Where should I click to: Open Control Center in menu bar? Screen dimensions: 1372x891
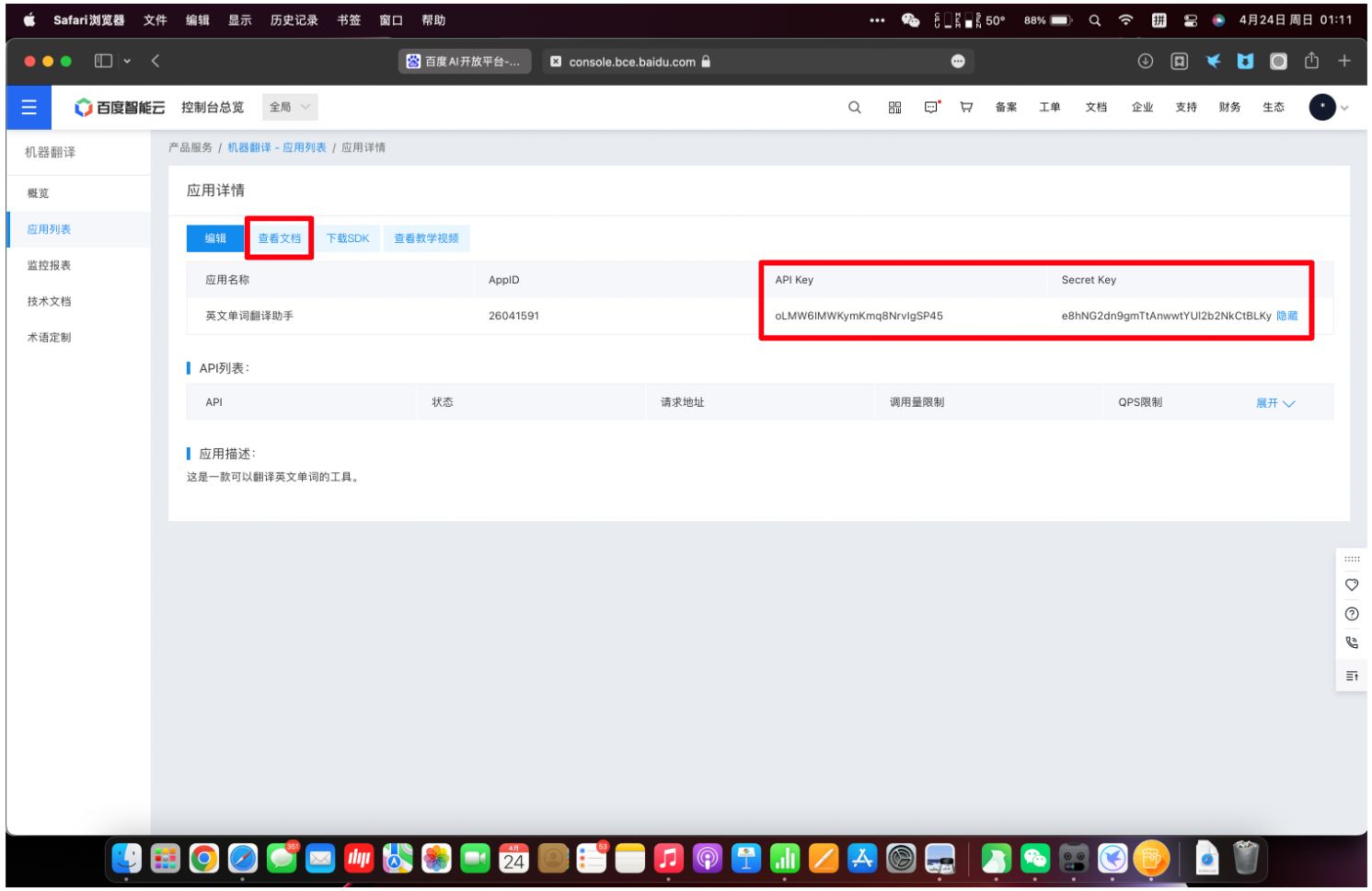coord(1190,20)
